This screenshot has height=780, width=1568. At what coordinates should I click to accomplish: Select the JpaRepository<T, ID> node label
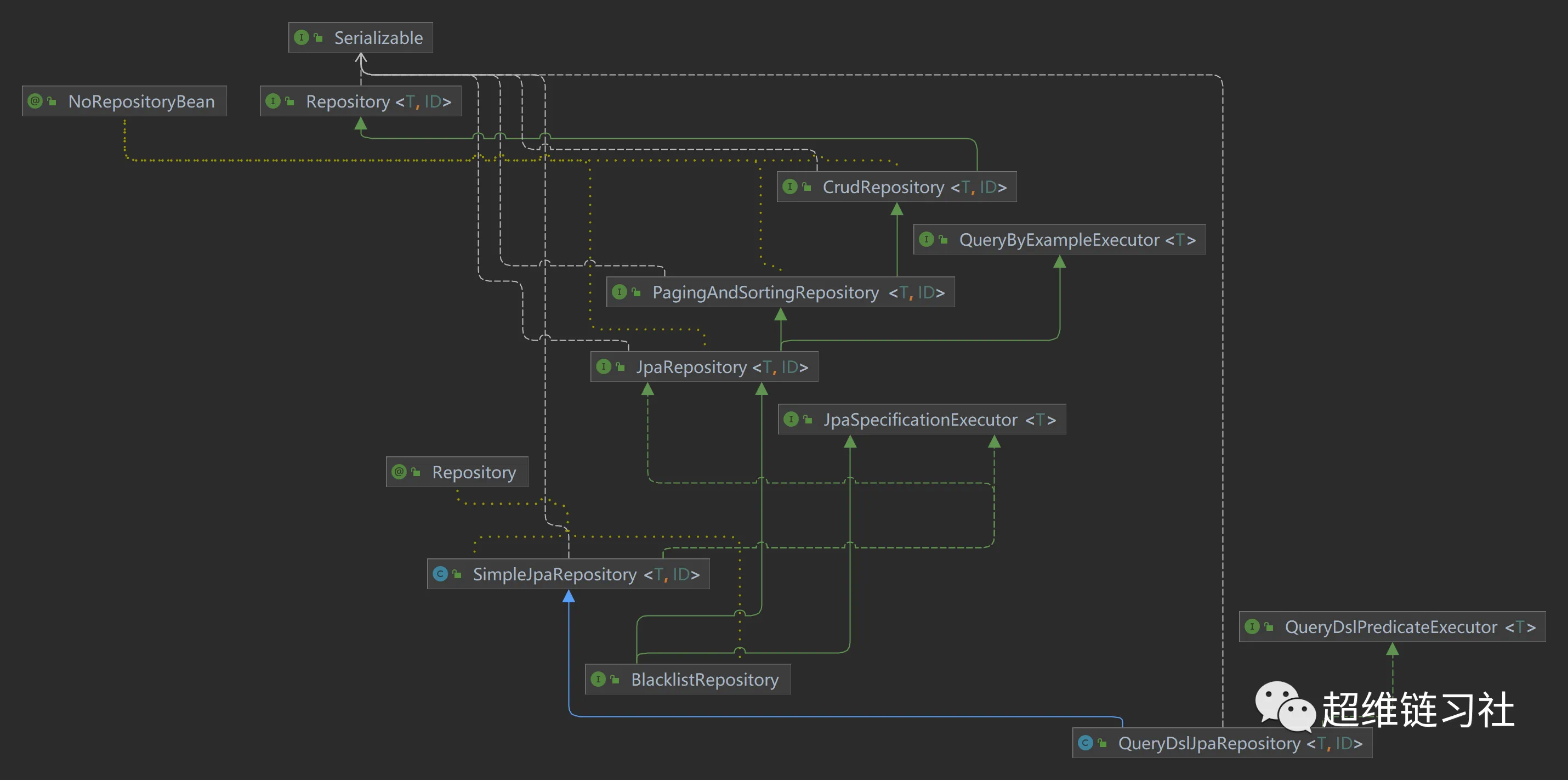coord(721,366)
